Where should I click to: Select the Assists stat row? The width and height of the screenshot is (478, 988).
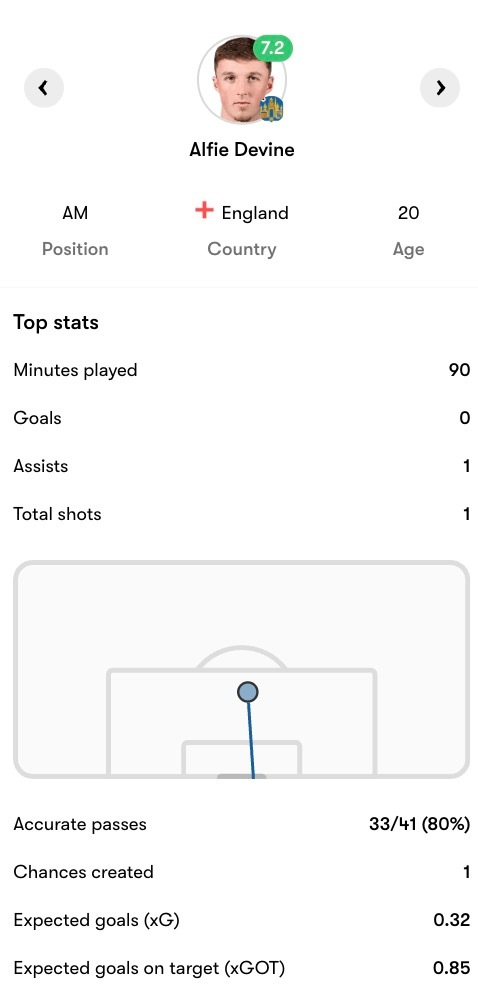tap(242, 466)
